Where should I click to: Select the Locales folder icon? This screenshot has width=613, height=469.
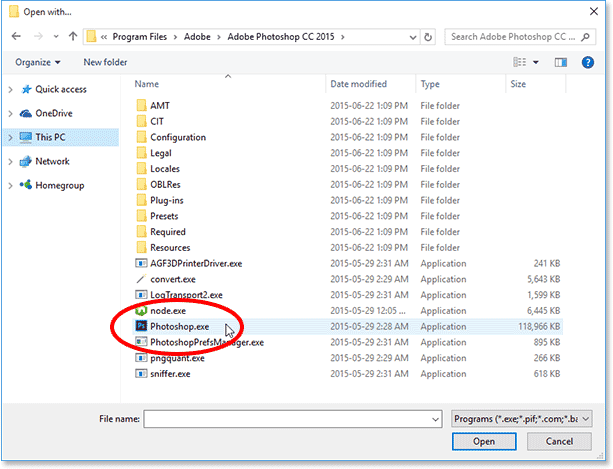(141, 168)
